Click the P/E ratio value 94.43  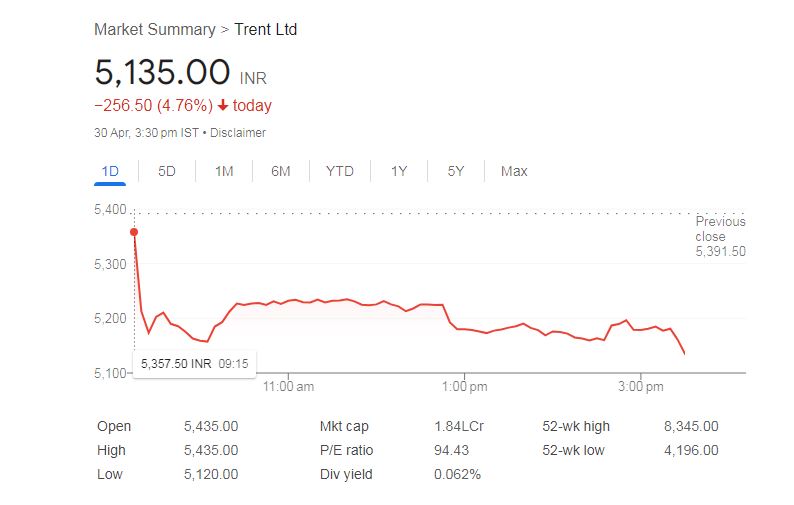click(x=453, y=450)
